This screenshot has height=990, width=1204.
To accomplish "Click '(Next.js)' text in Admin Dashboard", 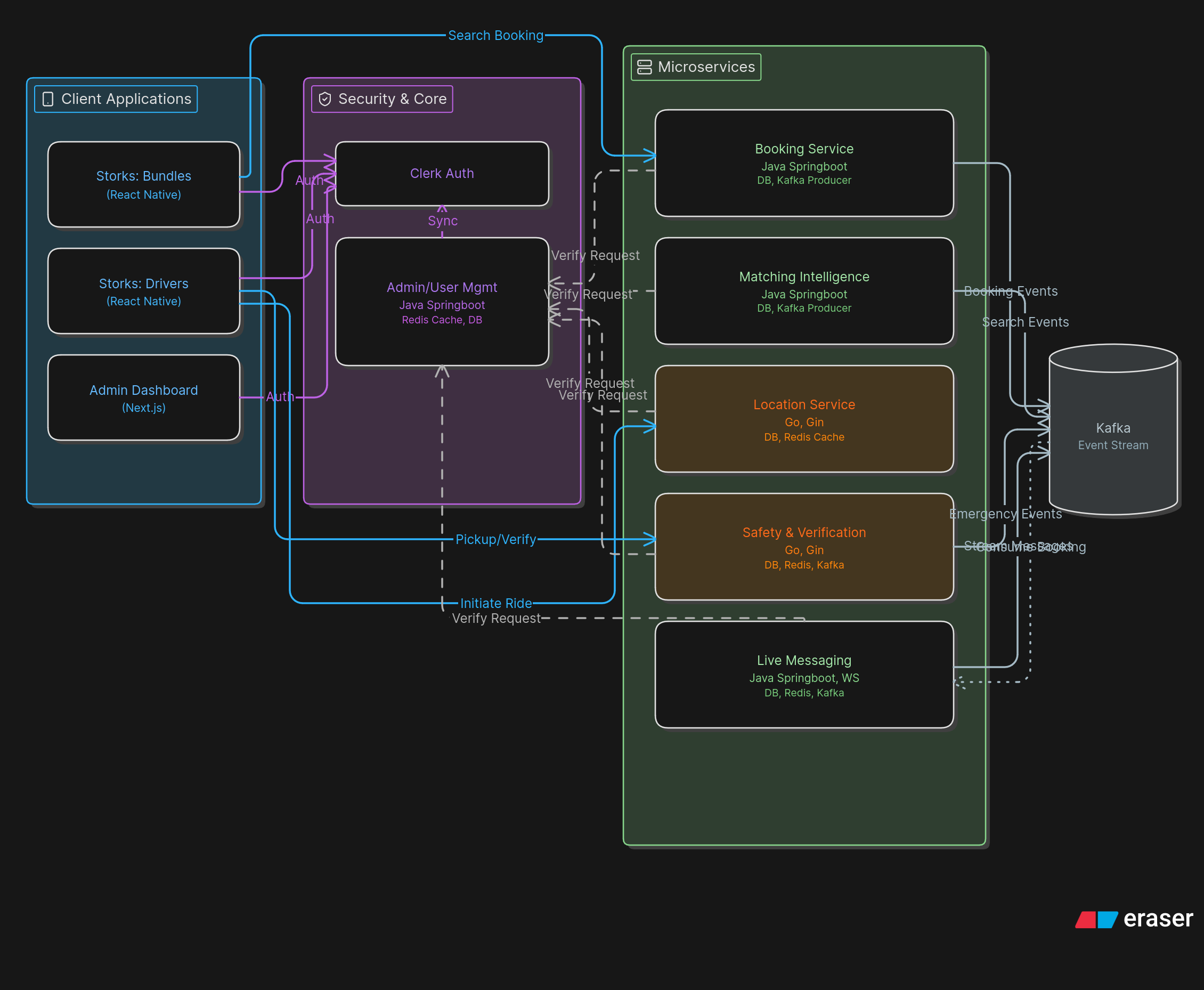I will (144, 408).
